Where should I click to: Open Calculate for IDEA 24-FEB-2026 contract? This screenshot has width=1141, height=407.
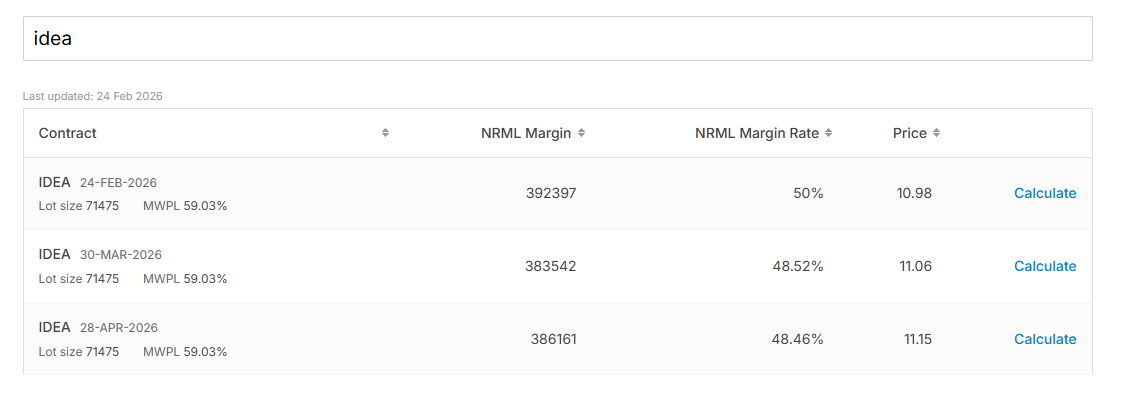pyautogui.click(x=1045, y=193)
